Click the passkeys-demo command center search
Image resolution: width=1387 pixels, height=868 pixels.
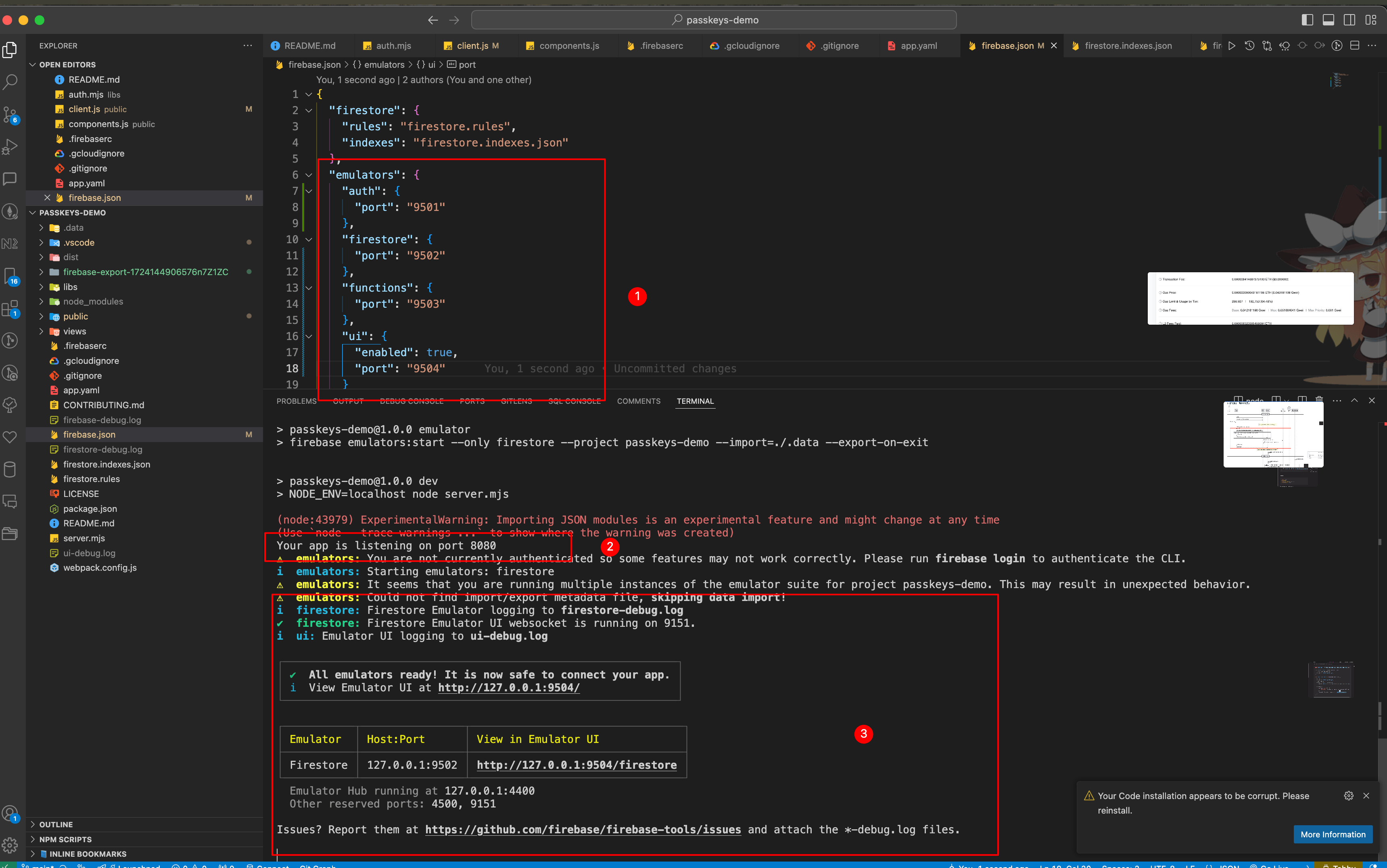point(714,20)
